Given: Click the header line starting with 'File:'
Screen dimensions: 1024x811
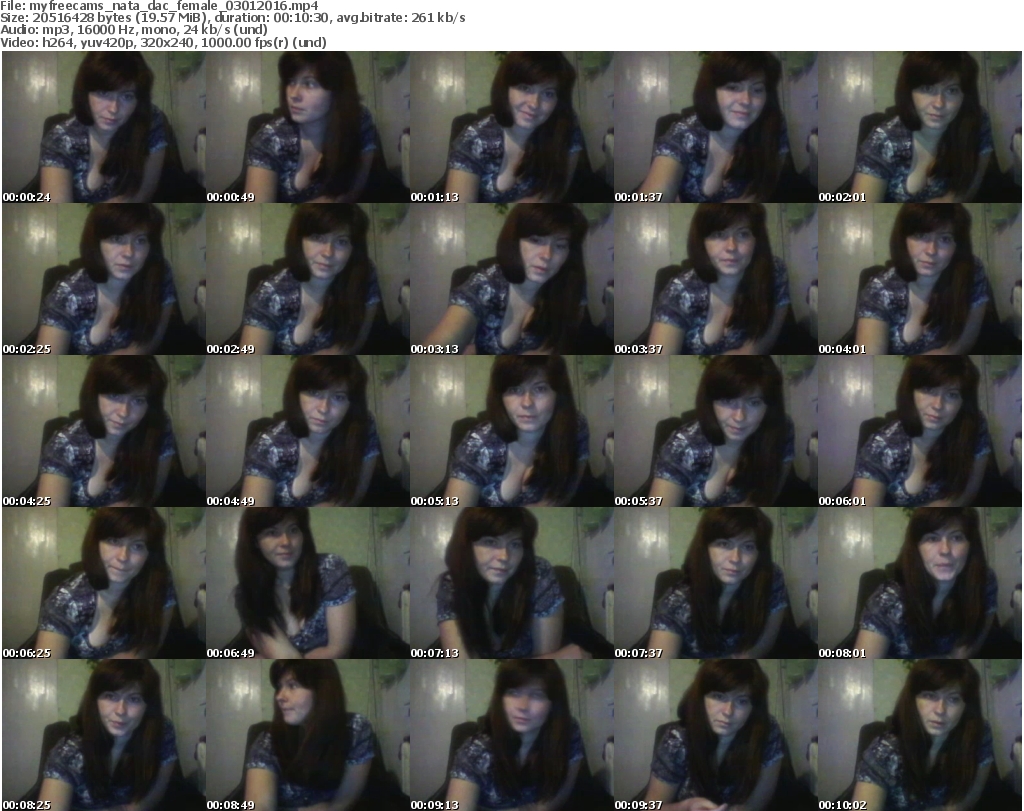Looking at the screenshot, I should pyautogui.click(x=159, y=6).
